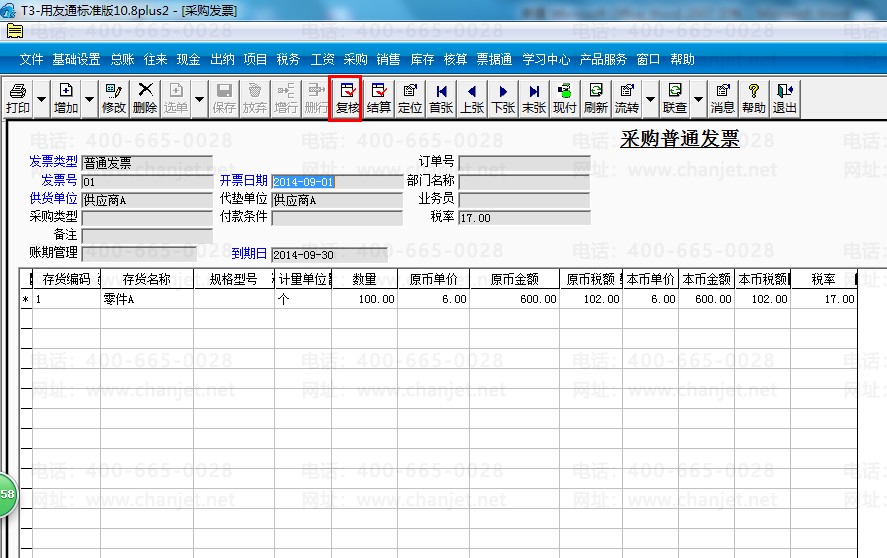
Task: Open the 文件 menu
Action: pyautogui.click(x=31, y=59)
